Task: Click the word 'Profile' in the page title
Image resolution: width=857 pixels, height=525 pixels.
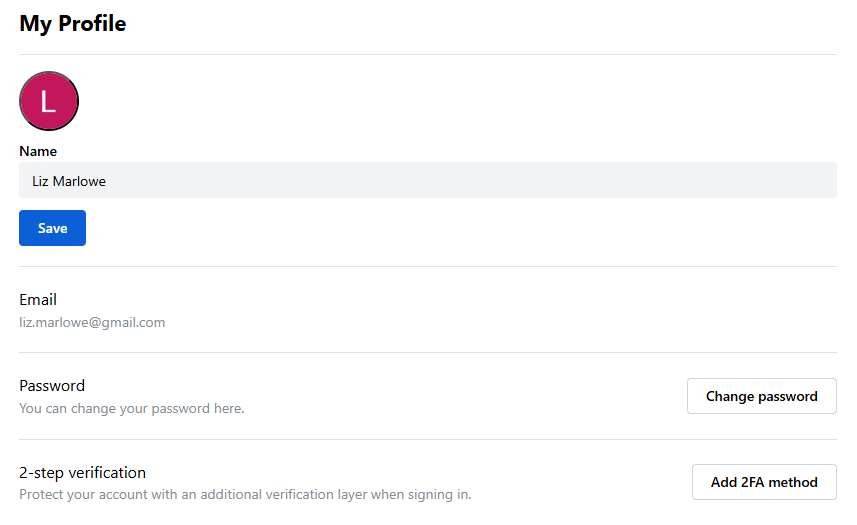Action: pyautogui.click(x=91, y=23)
